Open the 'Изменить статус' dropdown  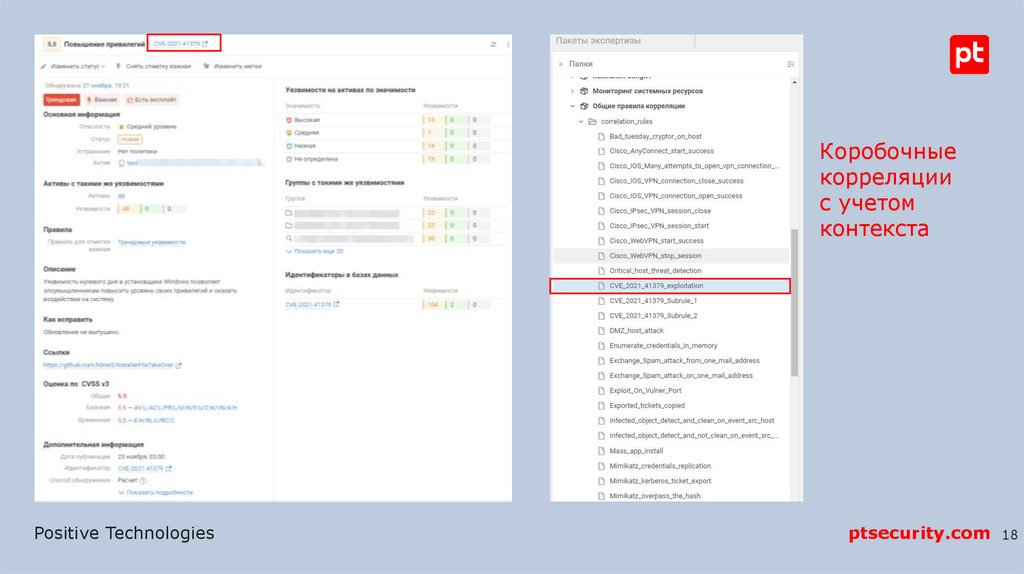[73, 66]
